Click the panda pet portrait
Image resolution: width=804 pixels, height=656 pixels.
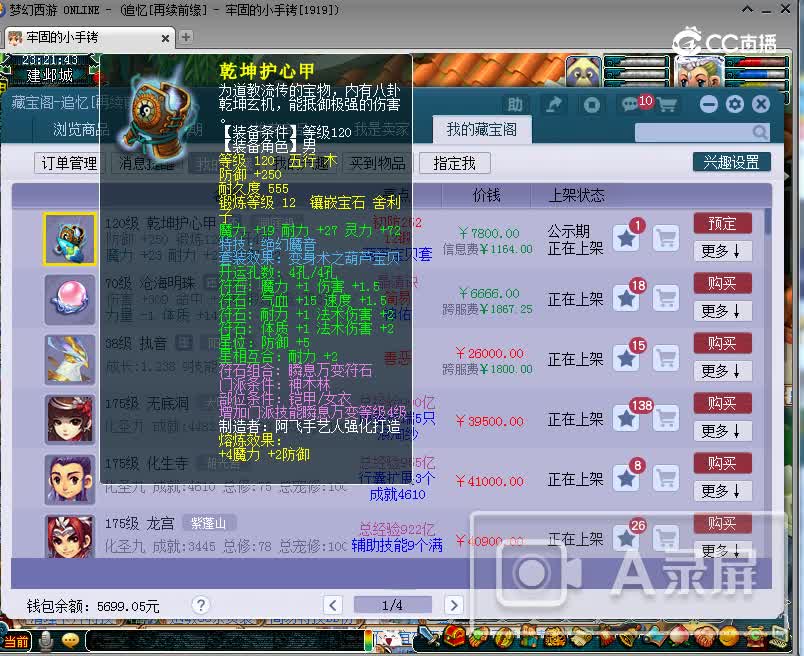(584, 71)
